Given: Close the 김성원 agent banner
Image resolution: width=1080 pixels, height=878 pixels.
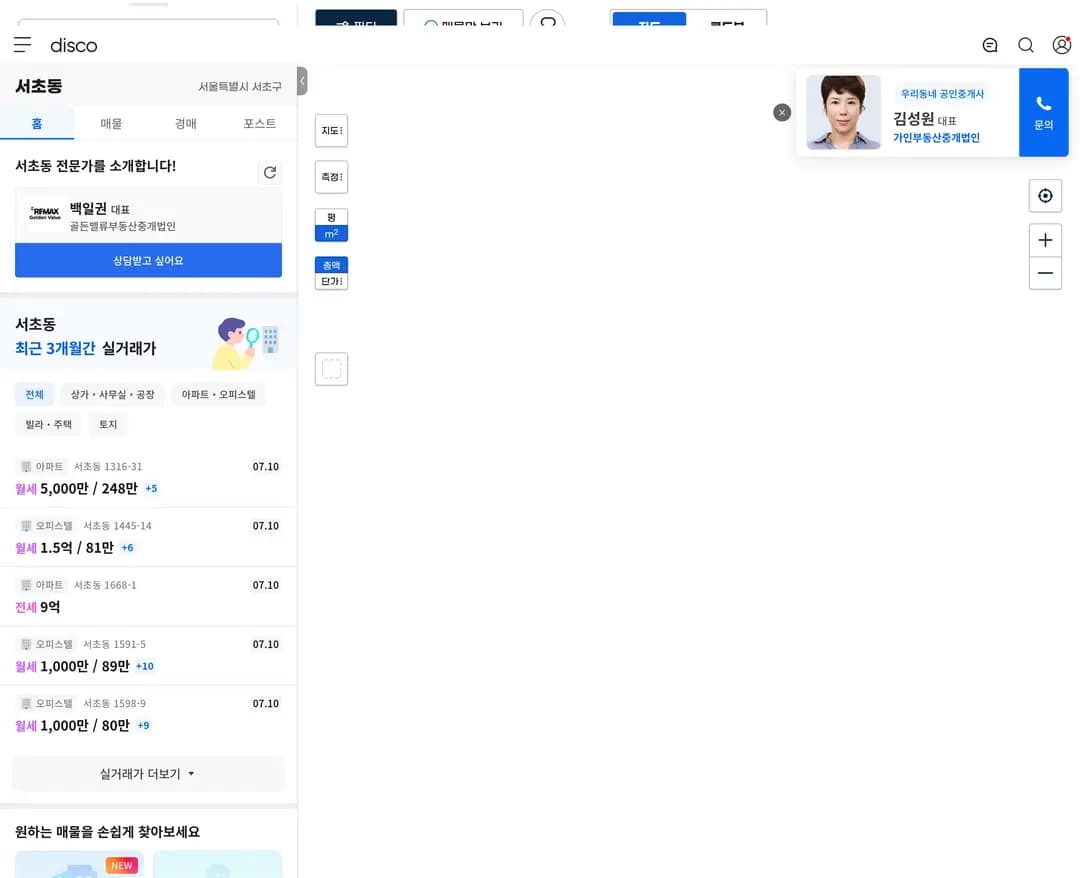Looking at the screenshot, I should pyautogui.click(x=782, y=112).
